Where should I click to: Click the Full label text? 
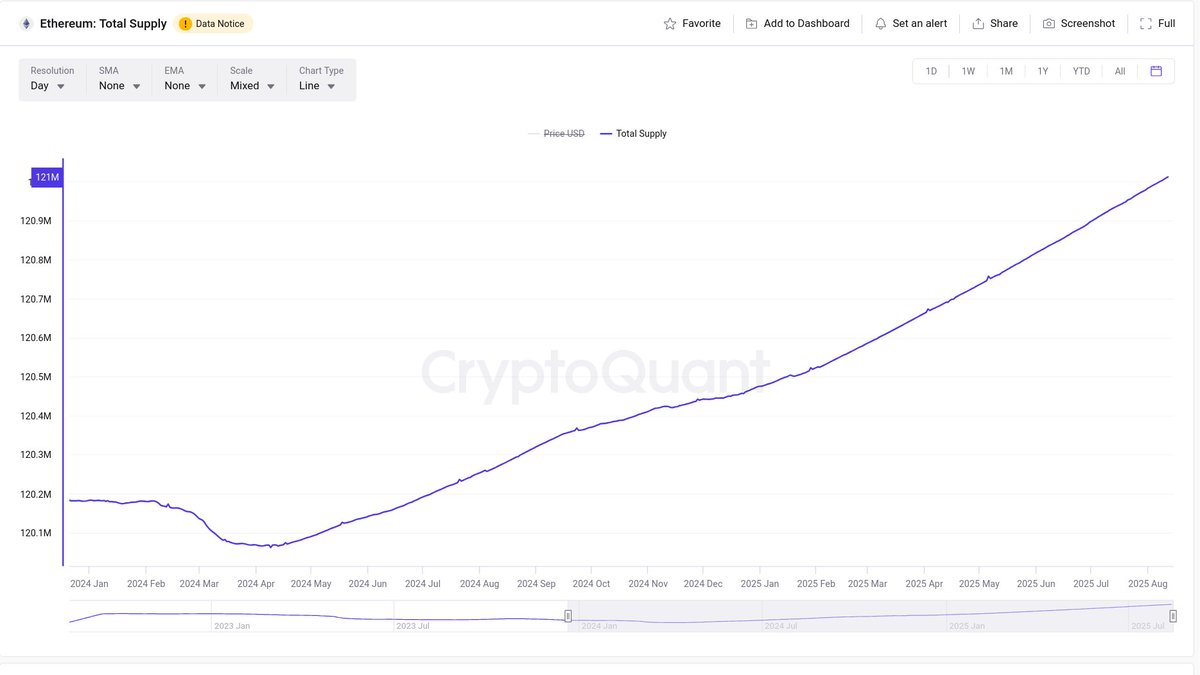[1166, 23]
